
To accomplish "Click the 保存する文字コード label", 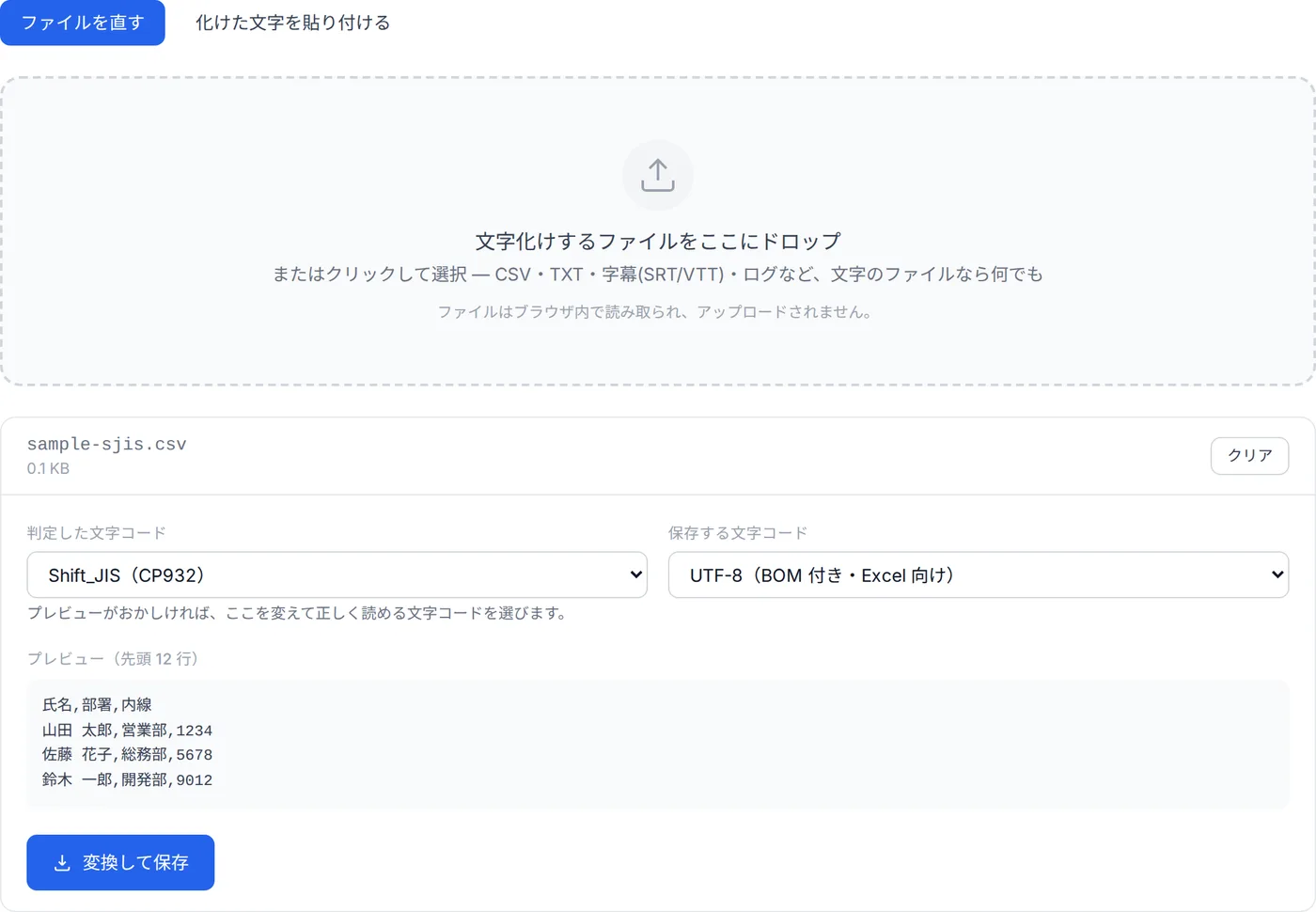I will (738, 533).
